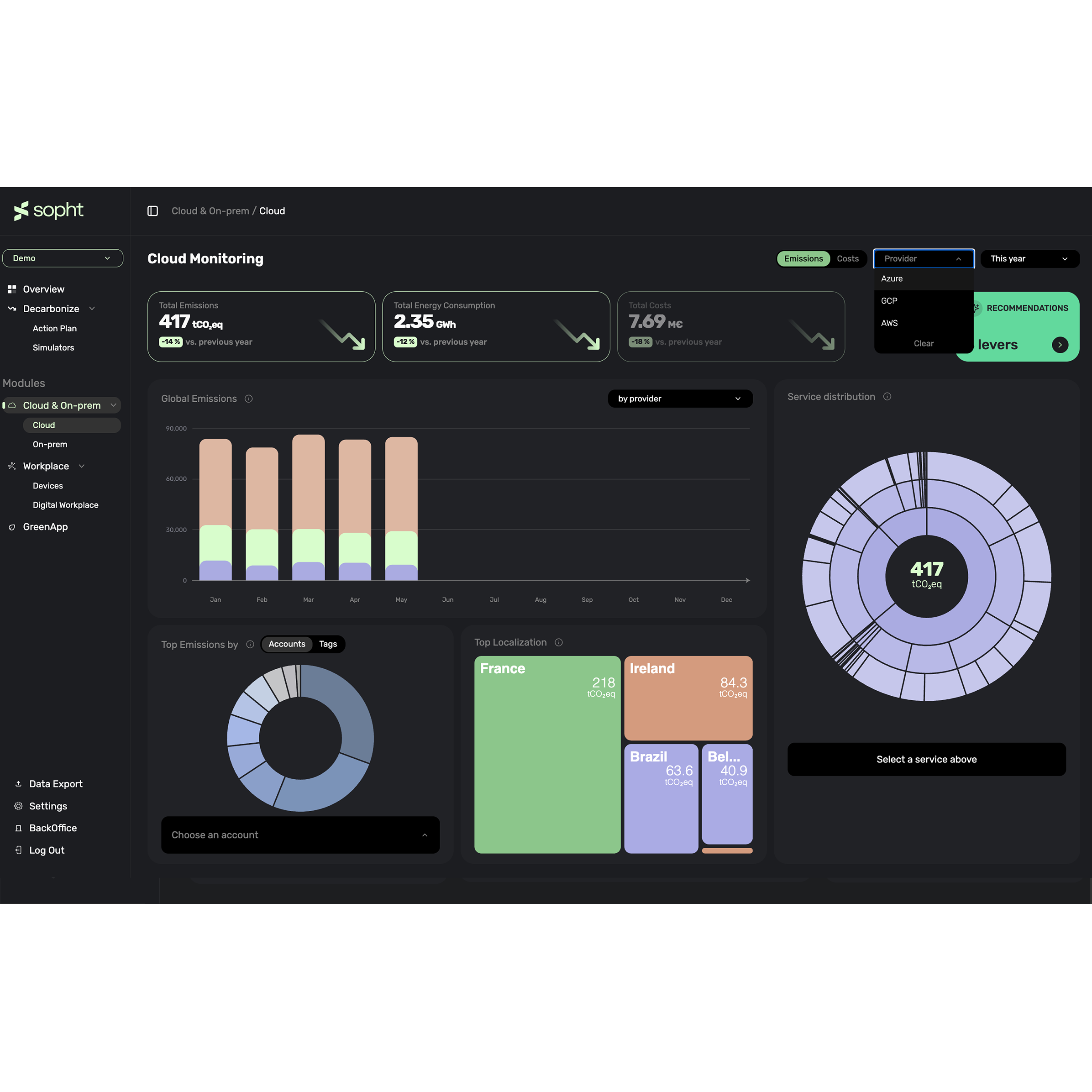Image resolution: width=1092 pixels, height=1092 pixels.
Task: Click the Total Emissions card
Action: click(261, 327)
